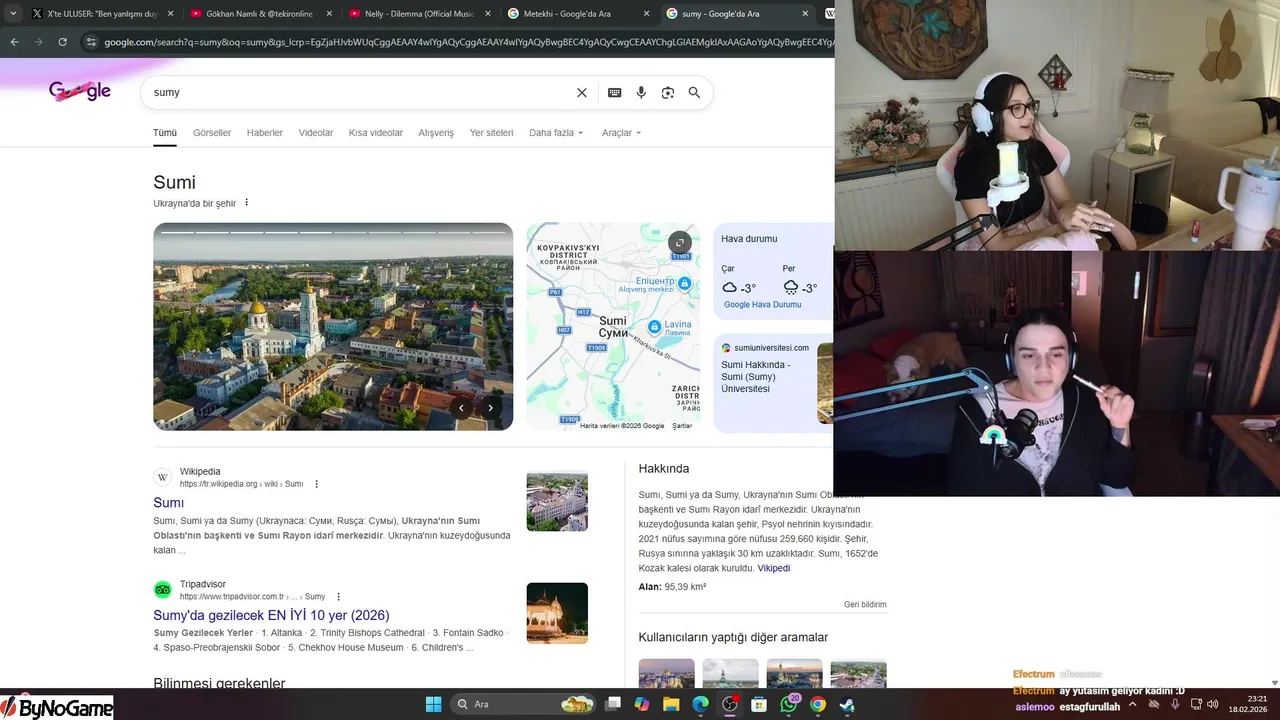This screenshot has height=720, width=1280.
Task: Click inside the sumy search input
Action: click(360, 92)
